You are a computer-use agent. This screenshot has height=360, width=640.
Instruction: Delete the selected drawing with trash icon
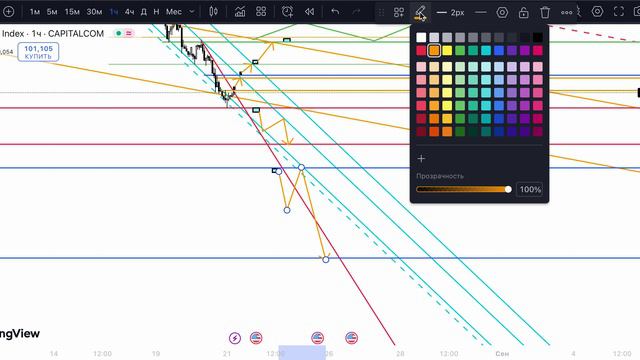[545, 13]
